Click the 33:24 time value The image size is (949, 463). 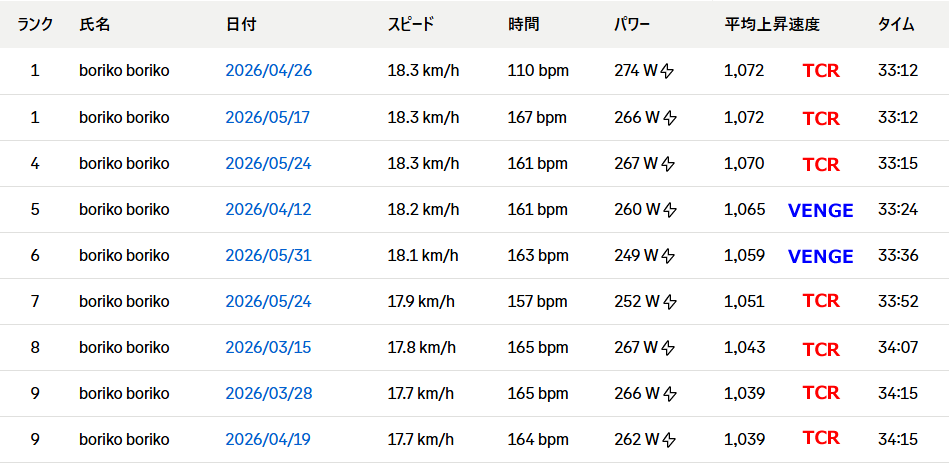pos(898,209)
